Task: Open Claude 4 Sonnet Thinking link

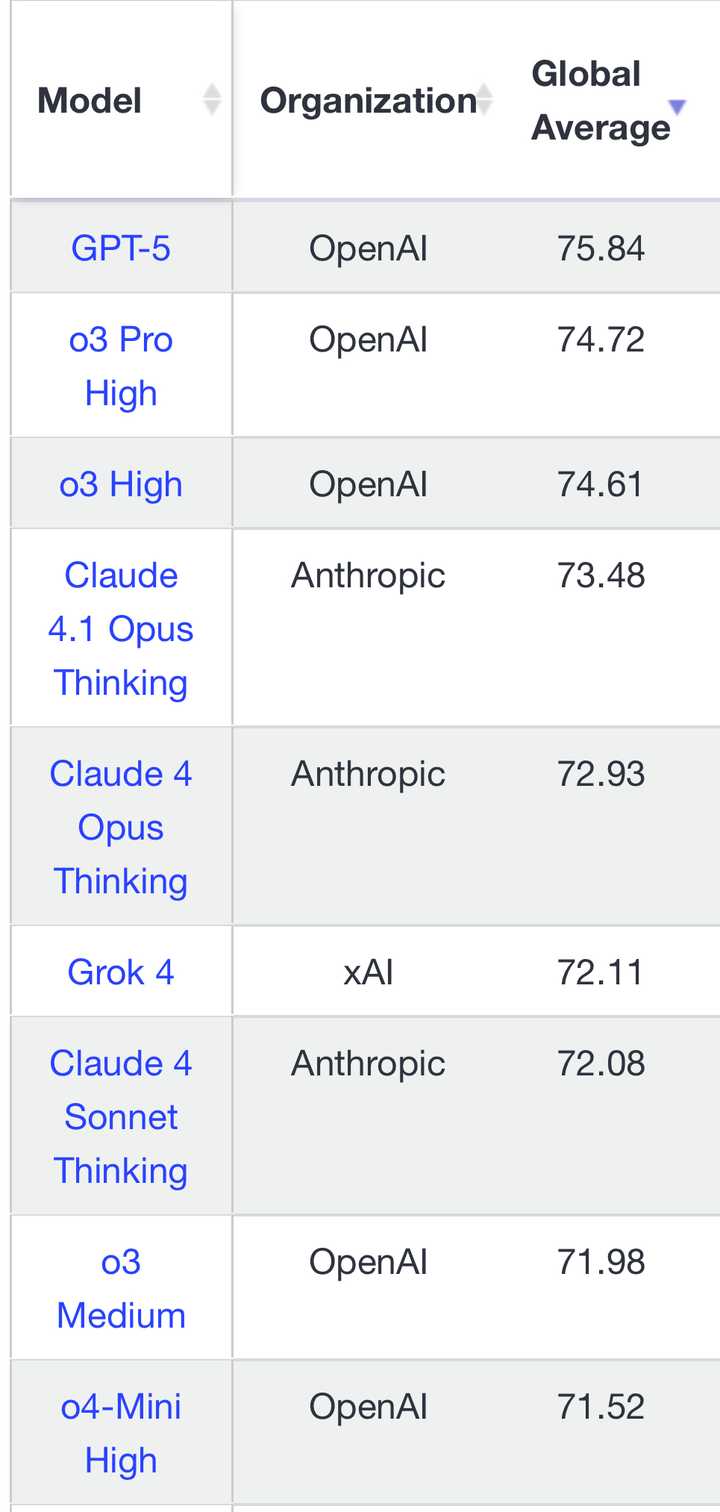Action: click(121, 1117)
